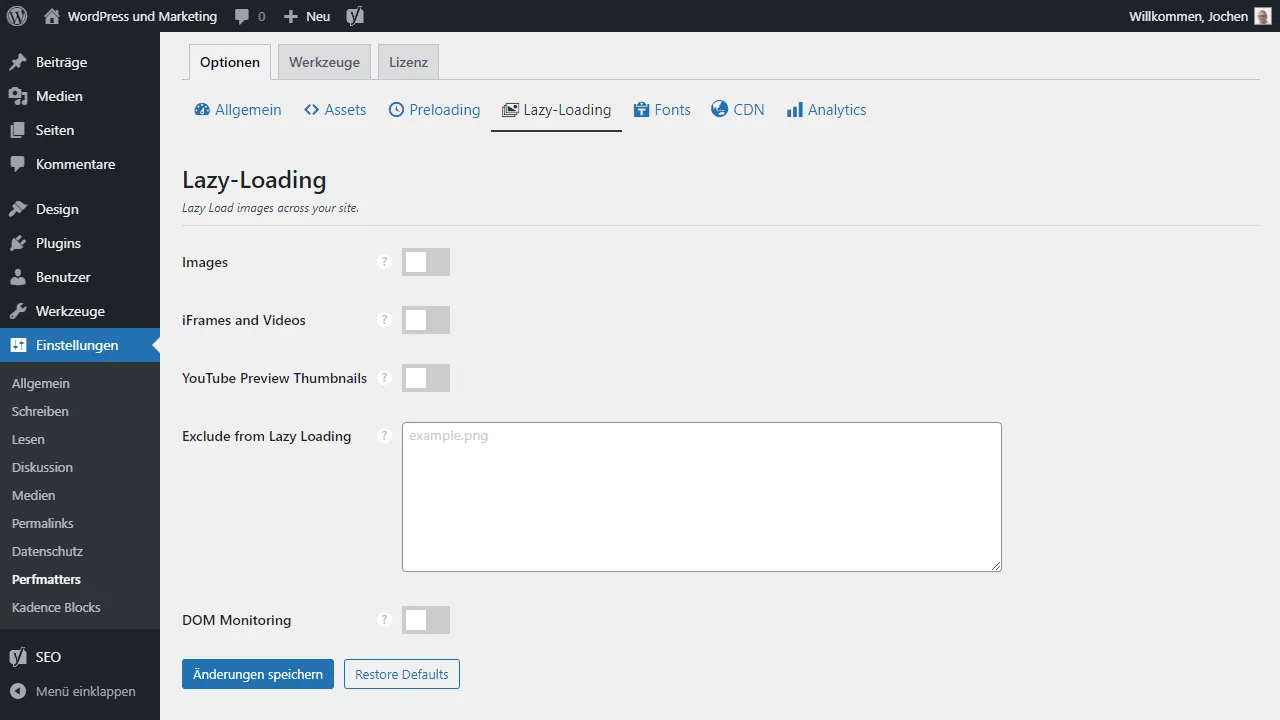Open WordPress und Marketing site link
The image size is (1280, 720).
[142, 16]
